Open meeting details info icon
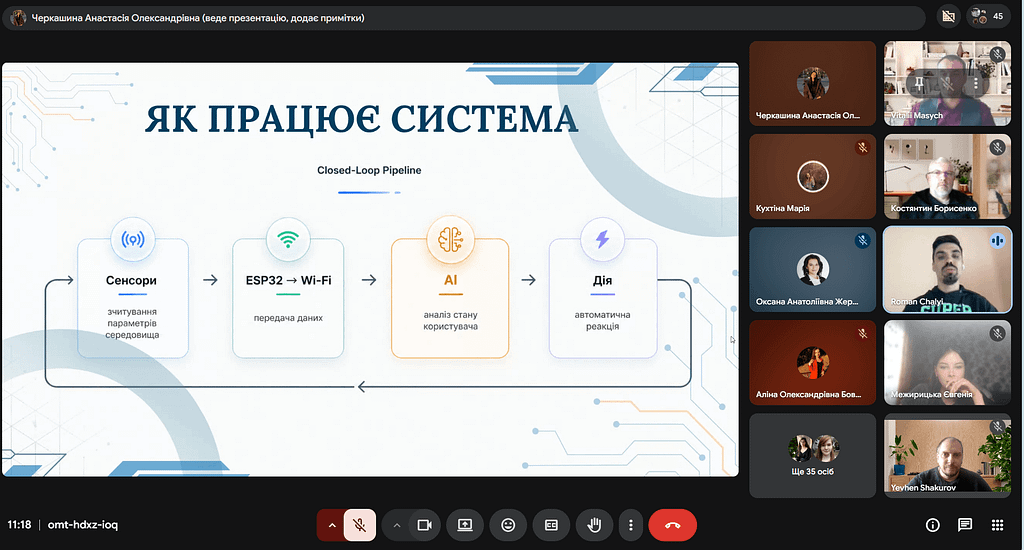This screenshot has width=1024, height=550. pos(933,525)
